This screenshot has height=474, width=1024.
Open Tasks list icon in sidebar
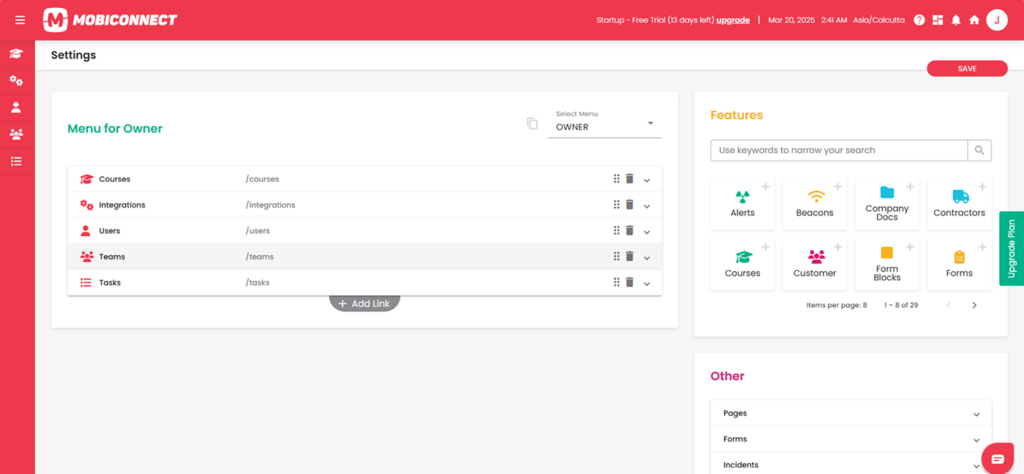16,161
